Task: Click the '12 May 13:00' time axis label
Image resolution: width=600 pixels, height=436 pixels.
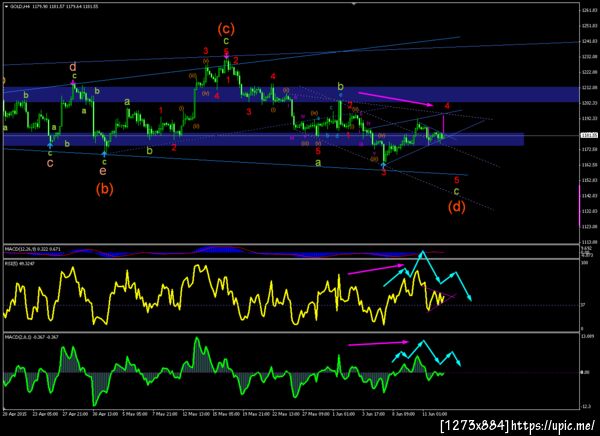Action: [x=196, y=414]
